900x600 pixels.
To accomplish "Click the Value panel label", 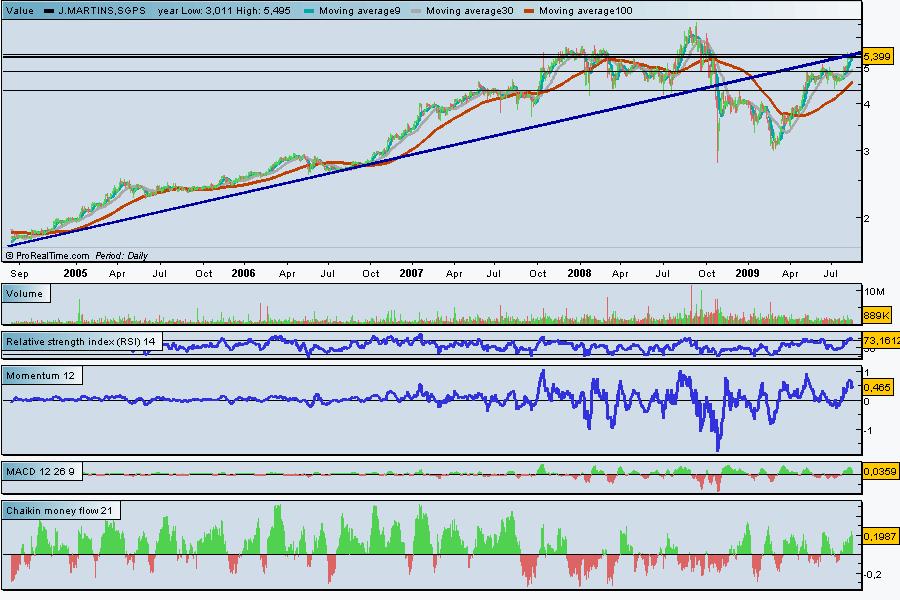I will click(20, 10).
